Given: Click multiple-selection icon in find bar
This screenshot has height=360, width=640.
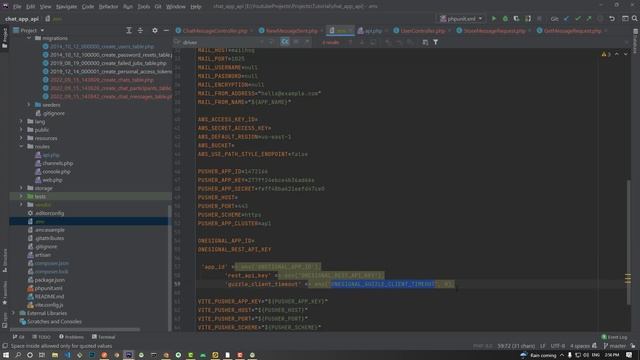Looking at the screenshot, I should (x=425, y=42).
